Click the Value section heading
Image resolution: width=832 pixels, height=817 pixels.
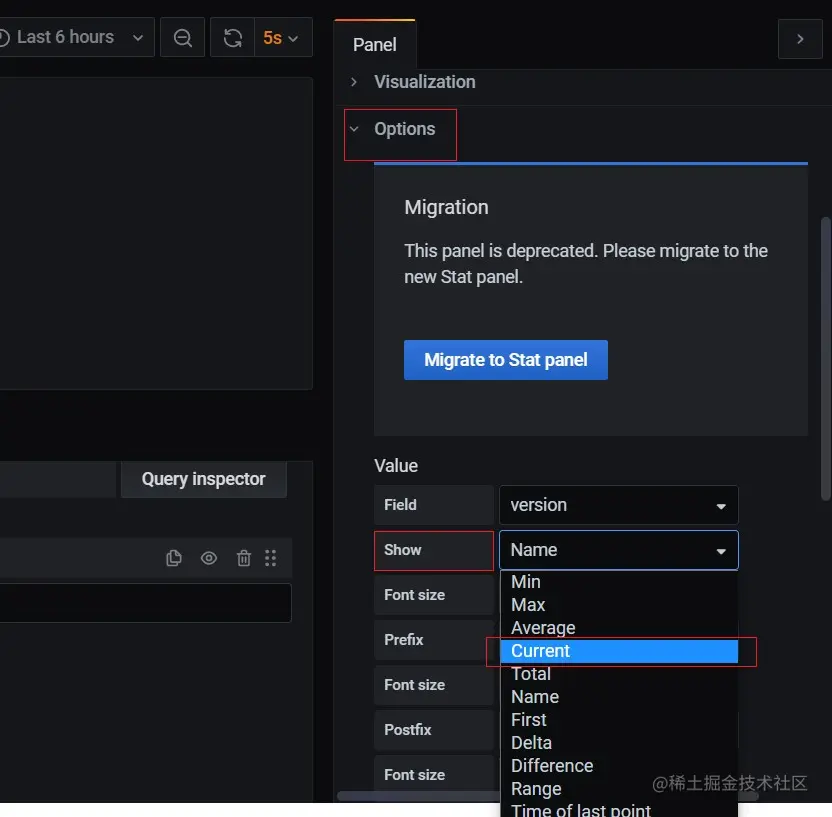point(396,466)
